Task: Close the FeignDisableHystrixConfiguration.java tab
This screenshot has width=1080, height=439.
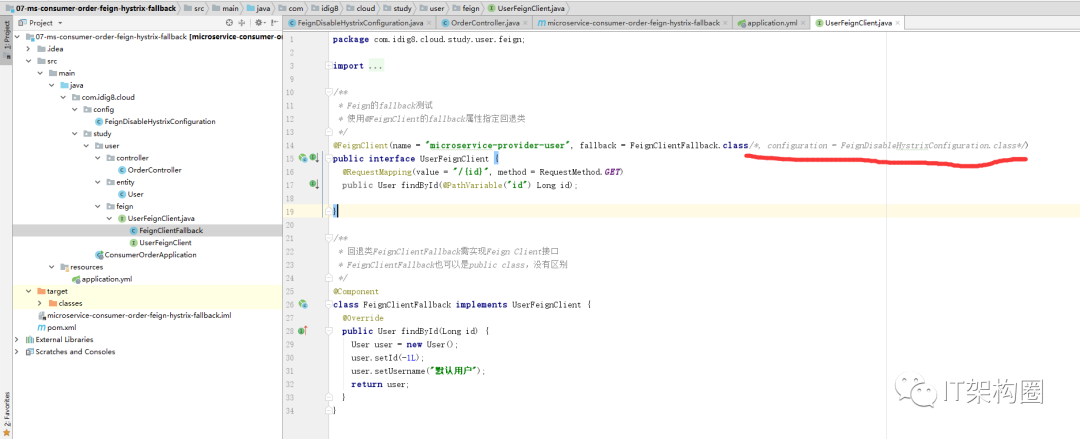Action: [x=428, y=23]
